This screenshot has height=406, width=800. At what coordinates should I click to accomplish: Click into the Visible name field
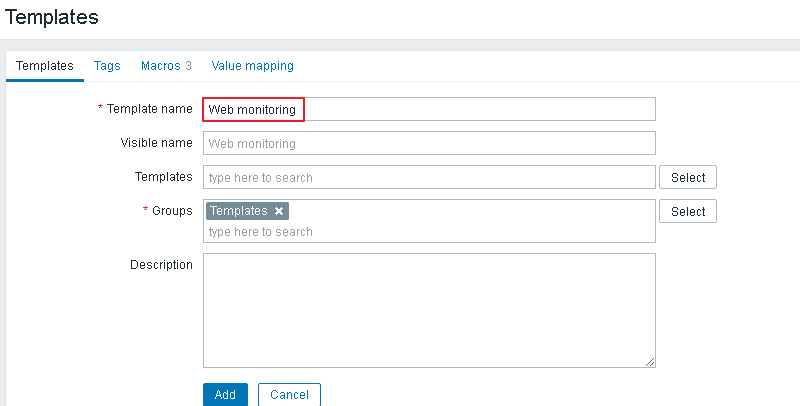pyautogui.click(x=429, y=143)
